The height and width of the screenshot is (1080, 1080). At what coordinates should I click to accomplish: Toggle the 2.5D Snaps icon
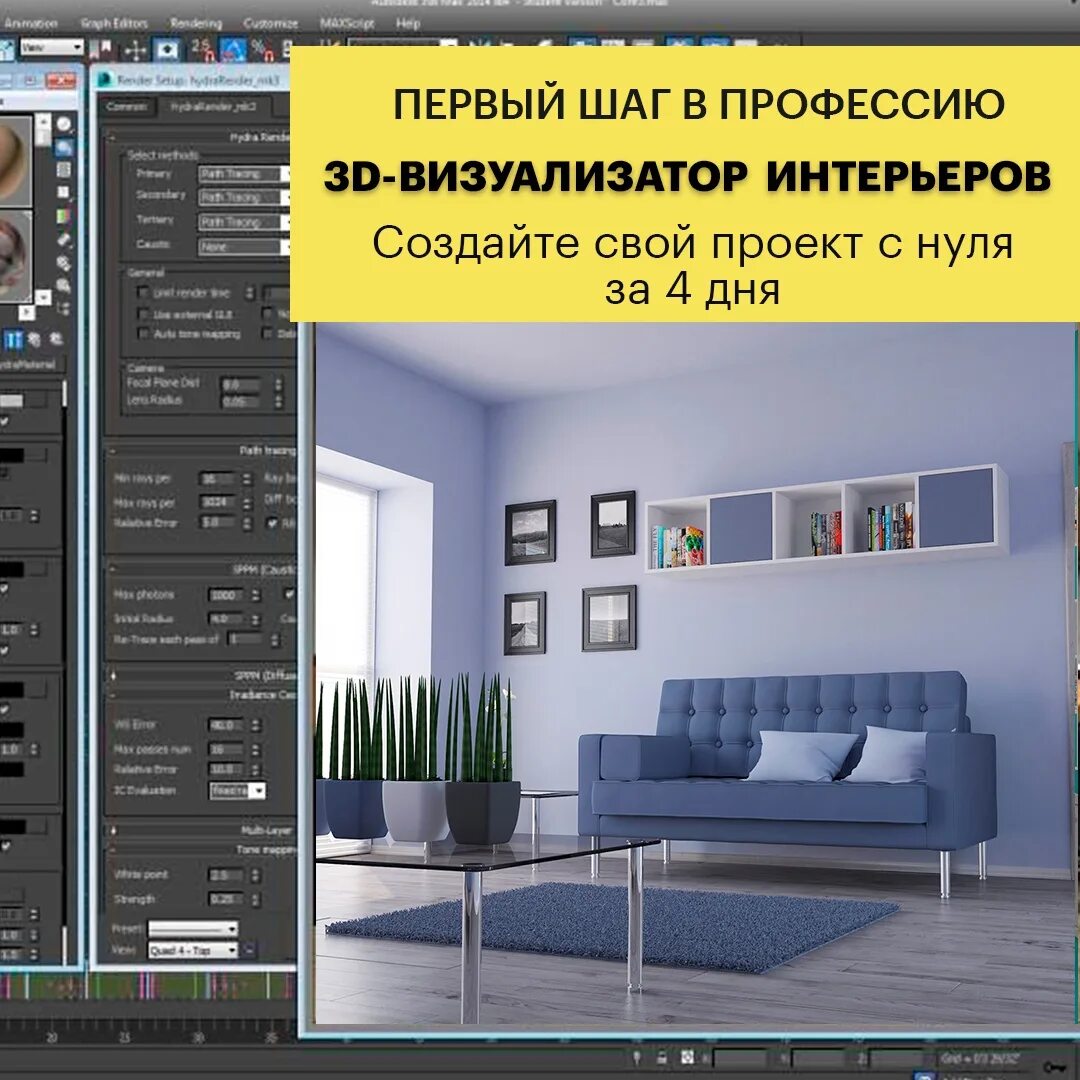pos(203,49)
